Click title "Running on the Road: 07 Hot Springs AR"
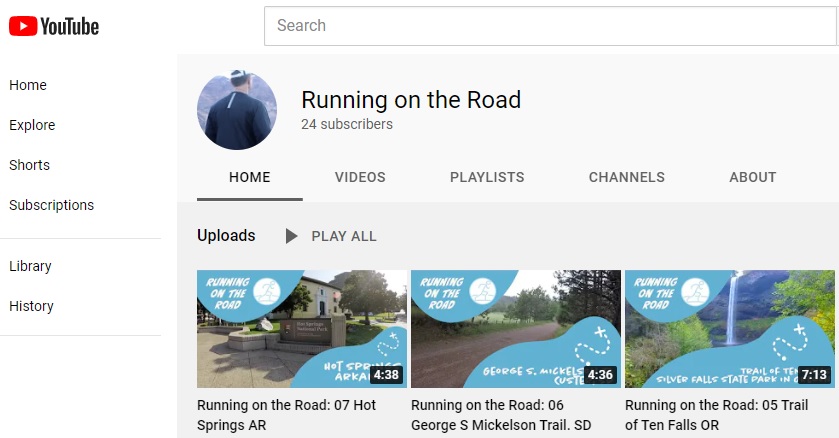 point(287,415)
